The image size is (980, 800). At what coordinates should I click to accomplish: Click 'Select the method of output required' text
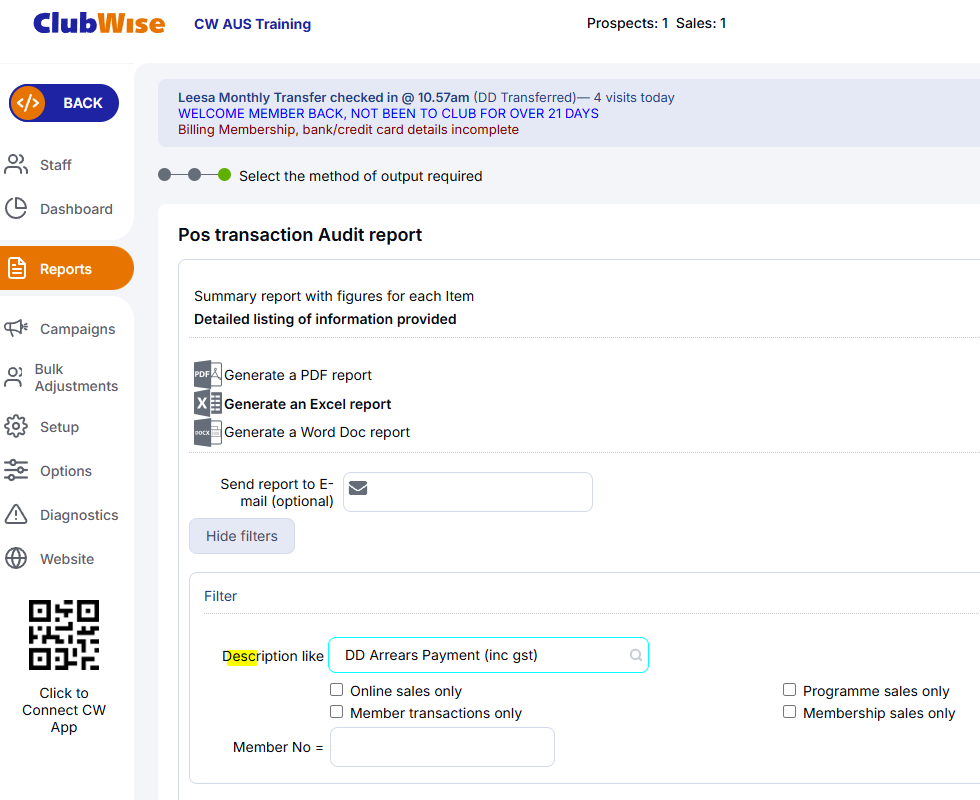pos(361,176)
